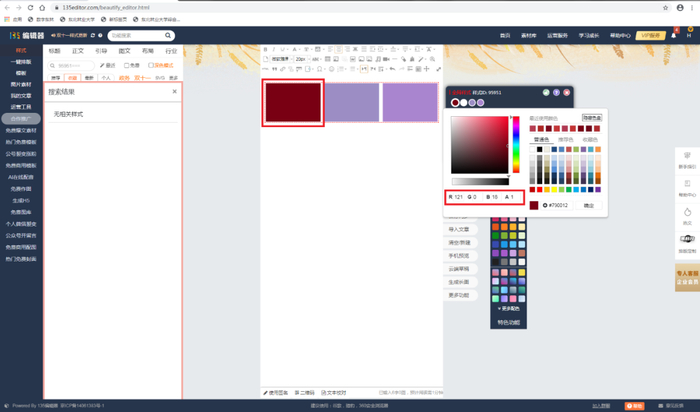Open the browser profile avatar icon
700x412 pixels.
point(680,8)
